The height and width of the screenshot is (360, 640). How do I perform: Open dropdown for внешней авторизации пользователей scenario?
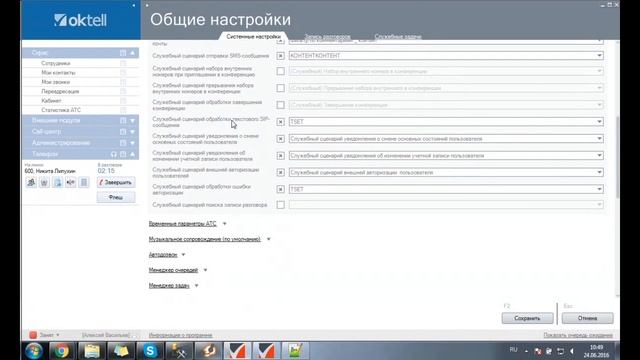446,172
